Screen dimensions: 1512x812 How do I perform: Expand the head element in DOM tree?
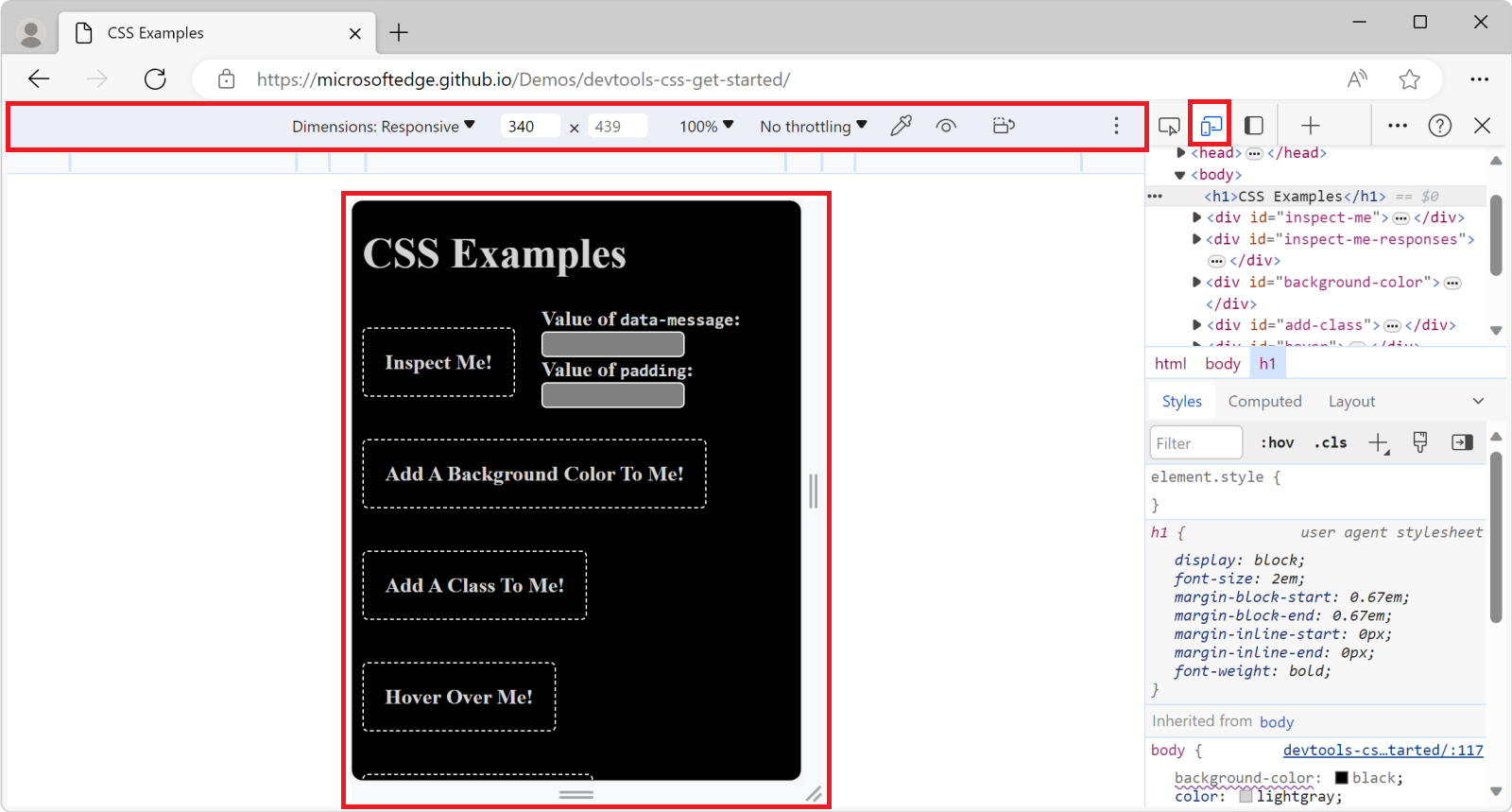[1181, 153]
